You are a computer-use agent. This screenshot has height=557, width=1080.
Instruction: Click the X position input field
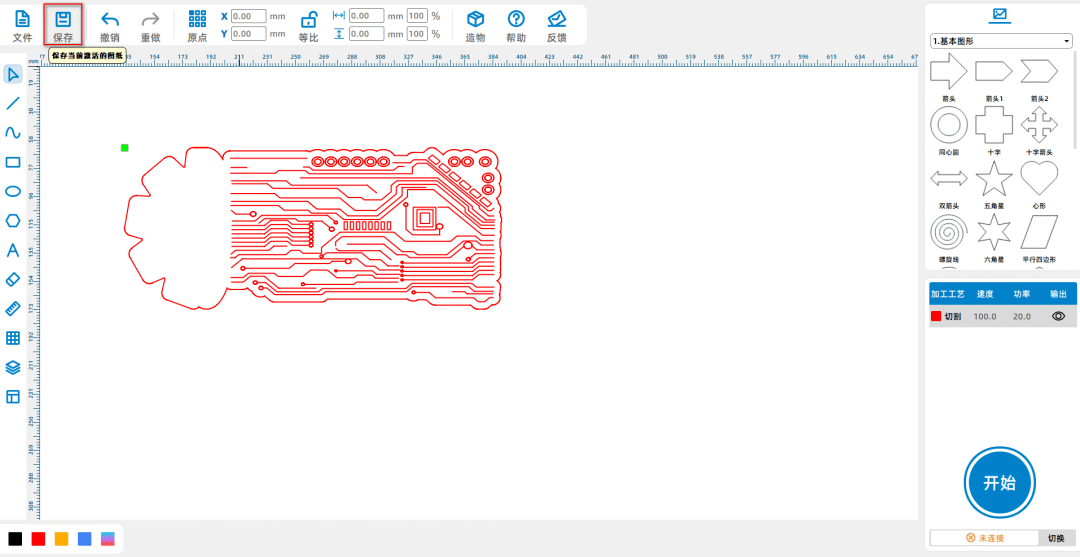coord(248,16)
